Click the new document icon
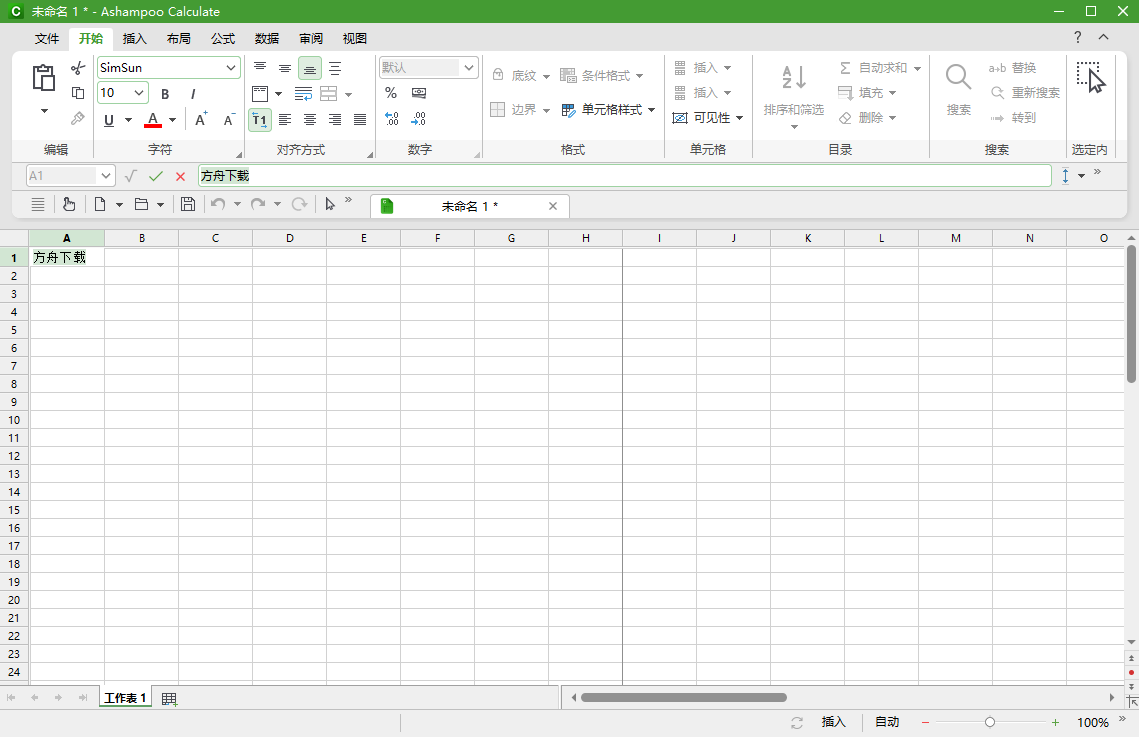 tap(100, 204)
